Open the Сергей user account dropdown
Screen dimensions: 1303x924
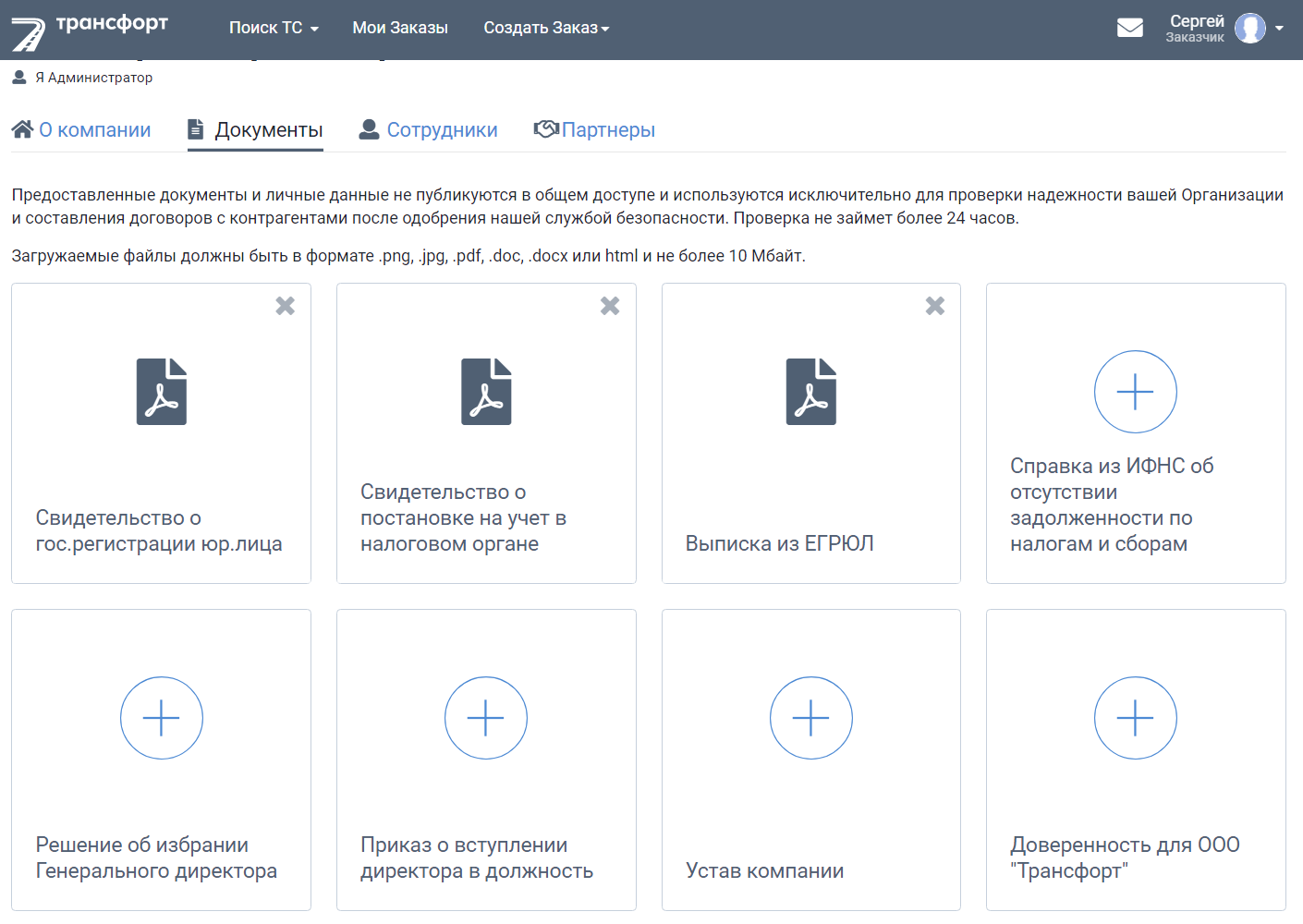pyautogui.click(x=1224, y=28)
